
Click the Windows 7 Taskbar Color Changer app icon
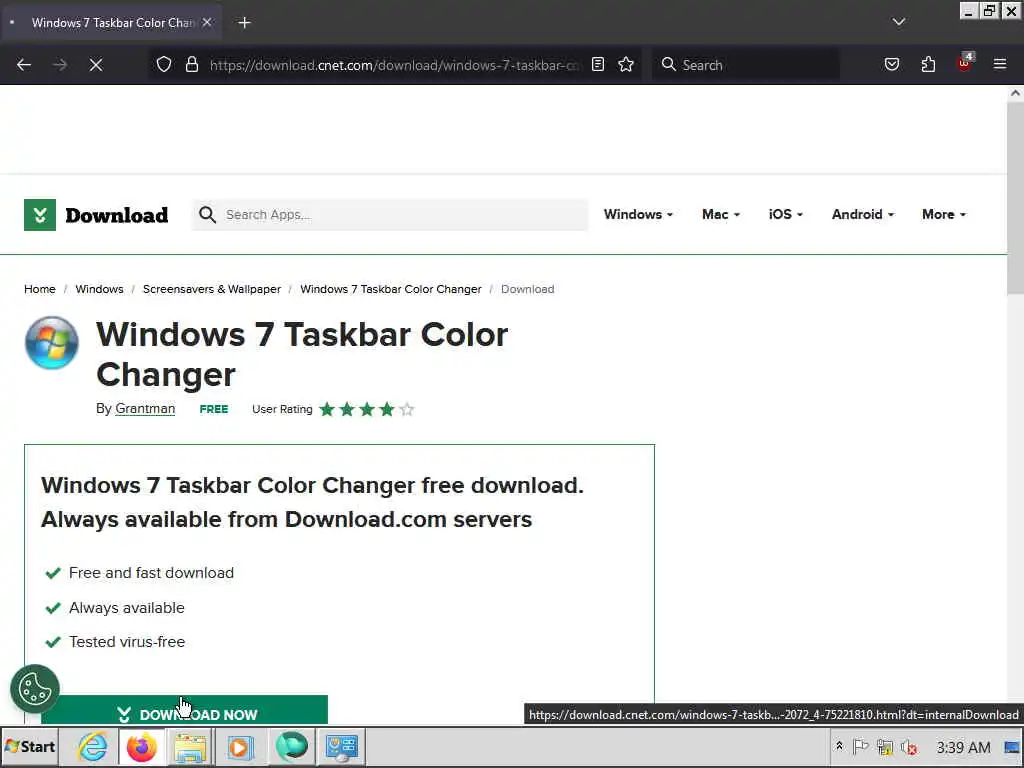tap(52, 343)
